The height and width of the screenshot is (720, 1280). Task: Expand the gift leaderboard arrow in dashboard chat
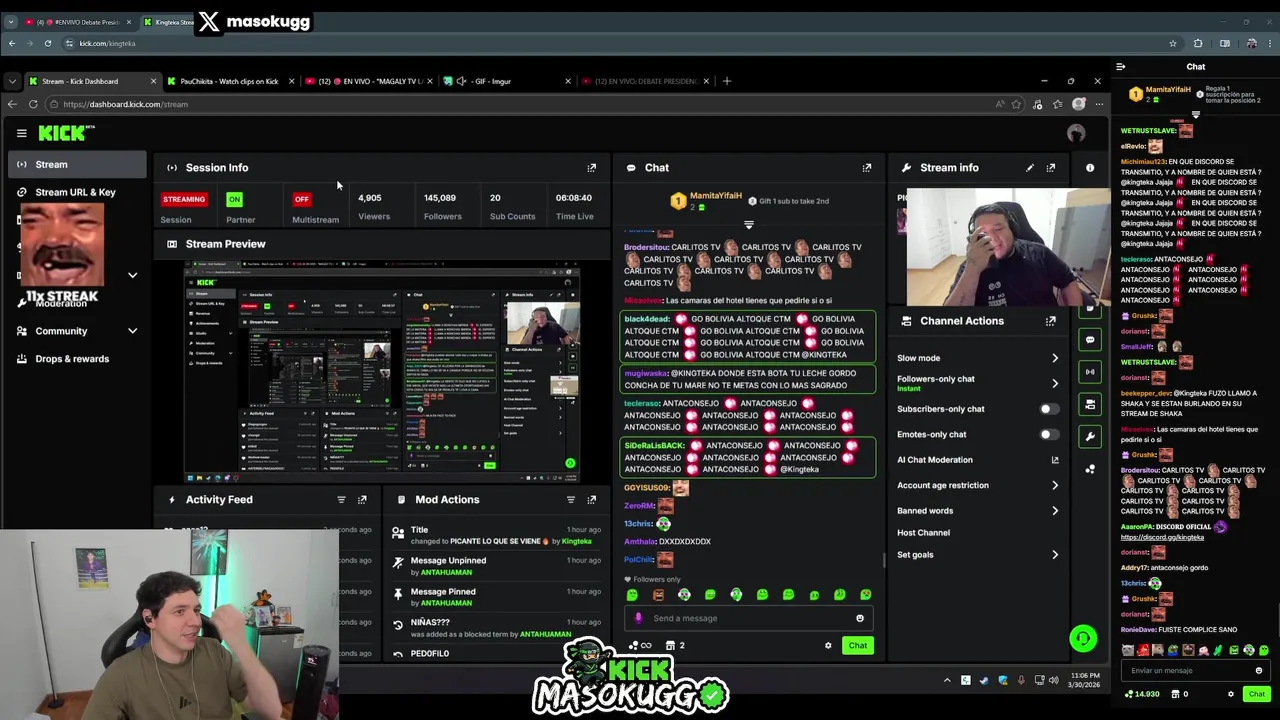coord(748,224)
